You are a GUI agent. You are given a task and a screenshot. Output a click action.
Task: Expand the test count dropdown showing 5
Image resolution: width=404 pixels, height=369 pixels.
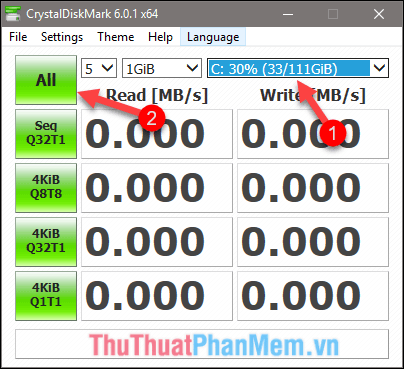pos(99,68)
